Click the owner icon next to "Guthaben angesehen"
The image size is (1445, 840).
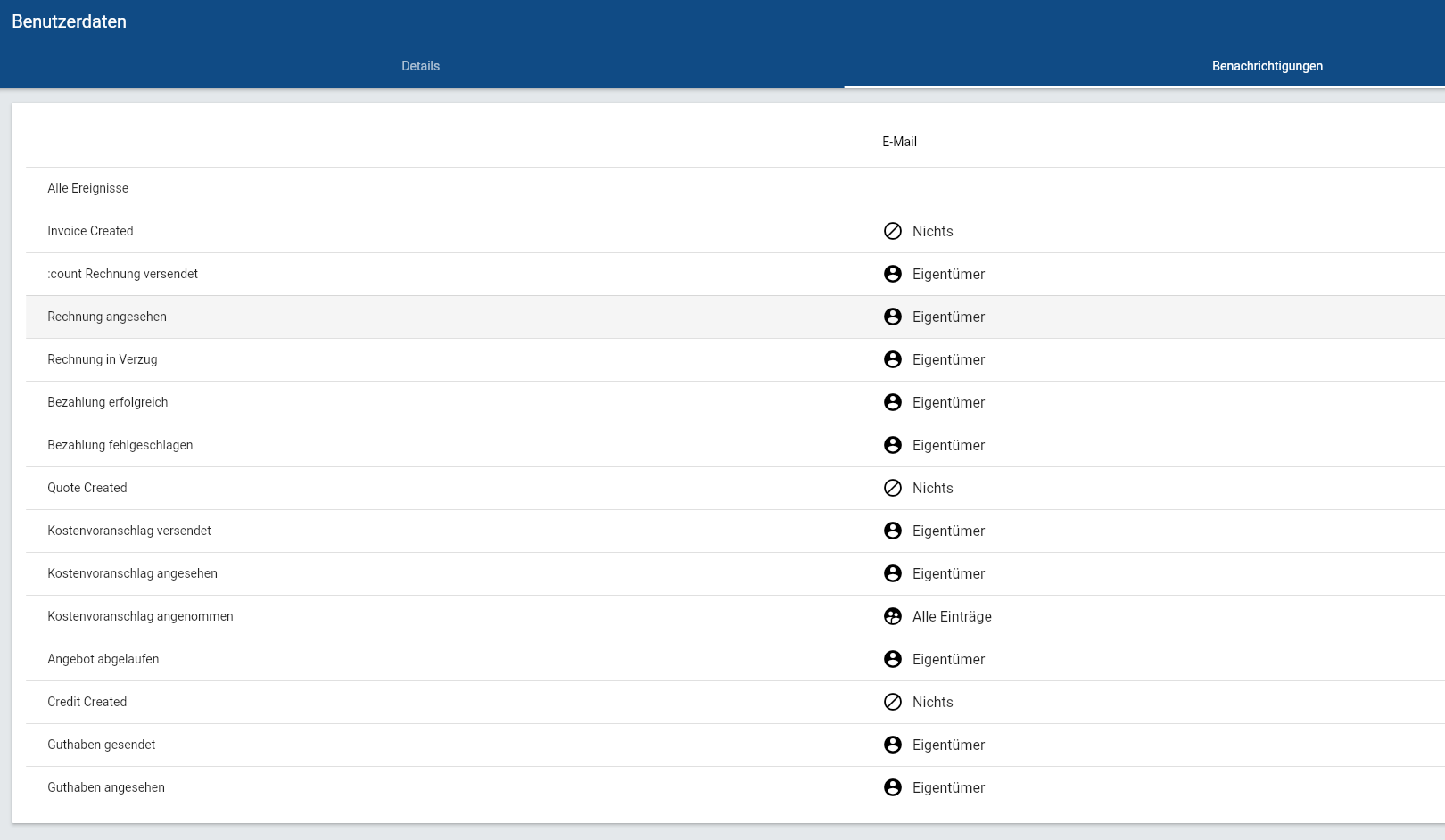pos(893,787)
